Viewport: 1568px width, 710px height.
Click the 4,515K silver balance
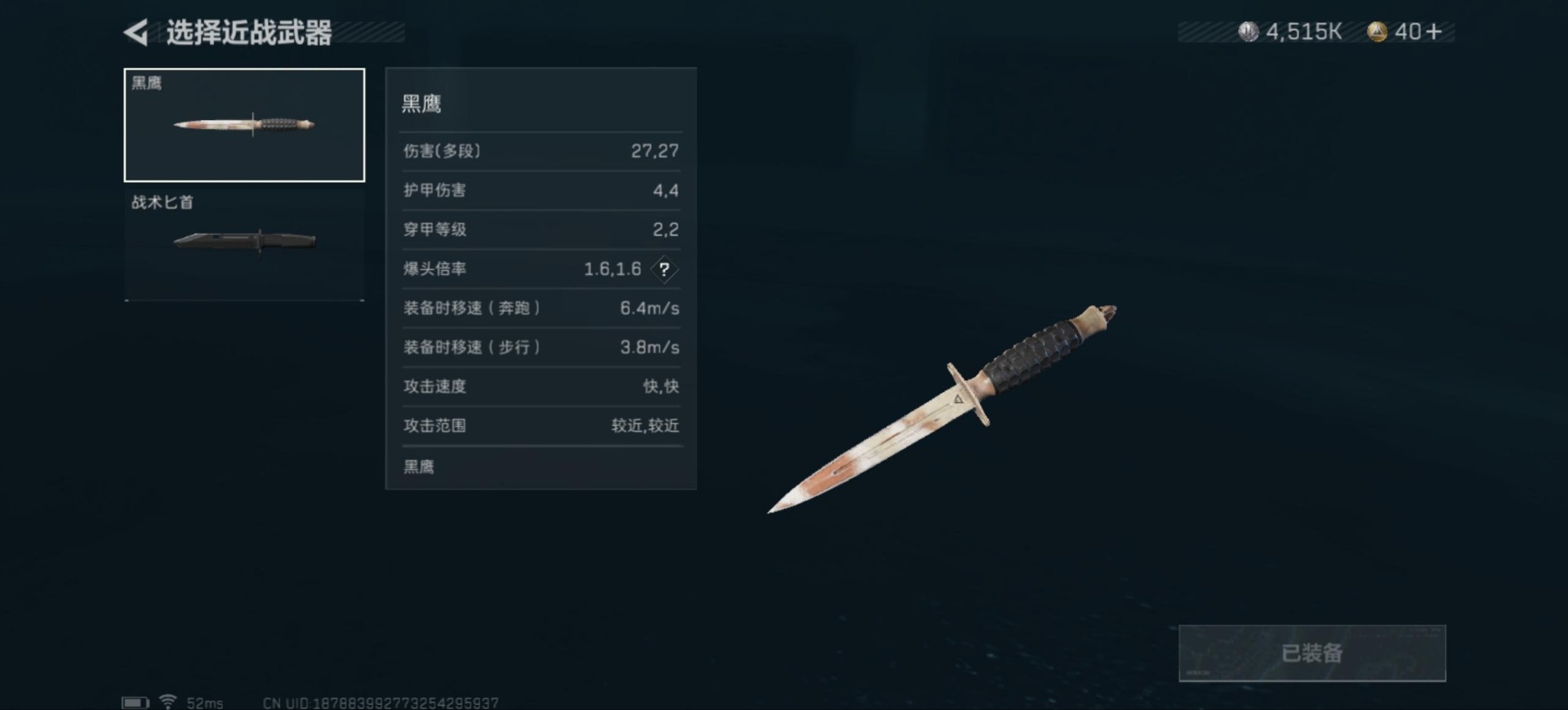[1303, 32]
